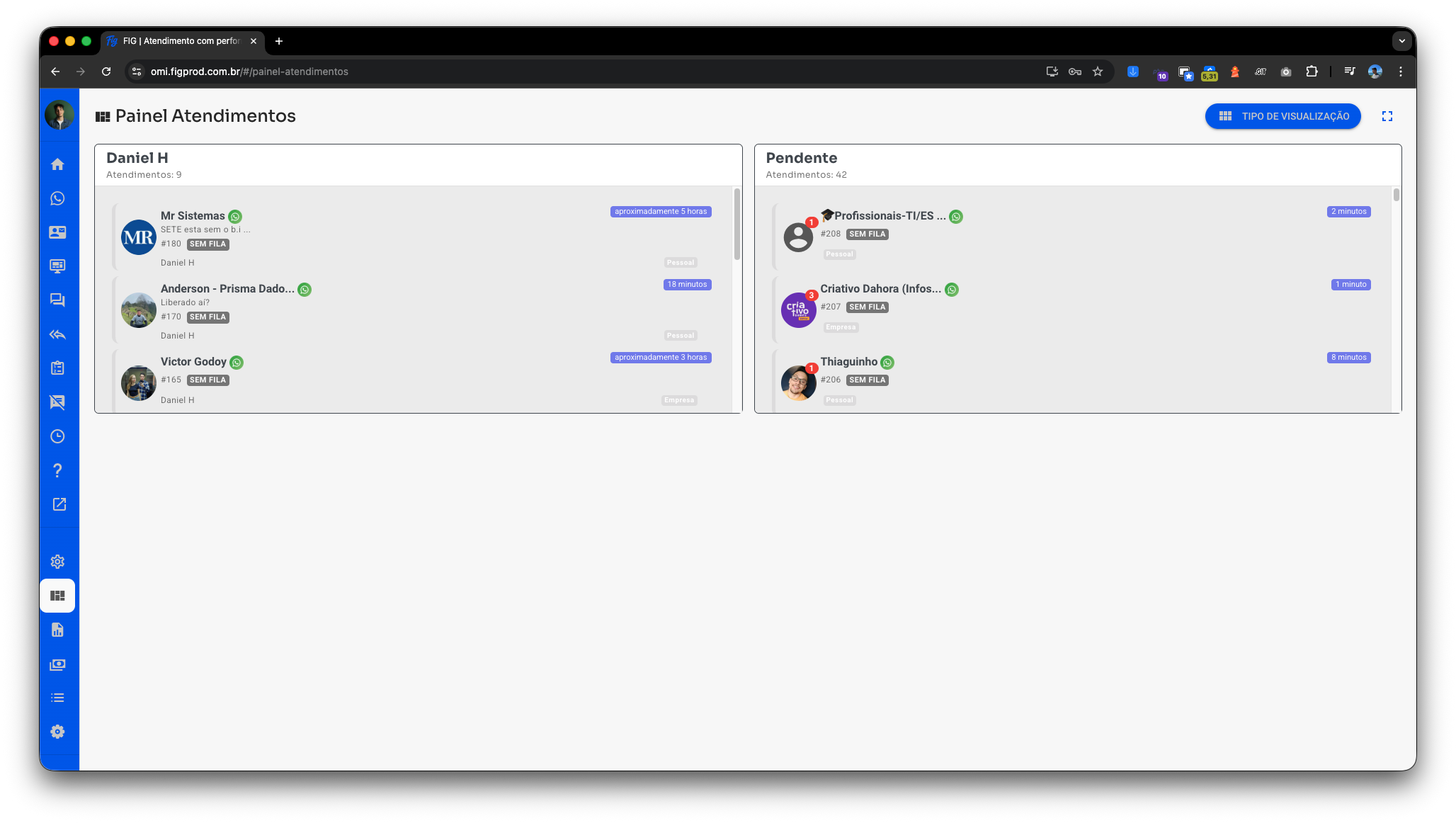Open Chrome's three-dot menu
This screenshot has height=823, width=1456.
click(1400, 72)
